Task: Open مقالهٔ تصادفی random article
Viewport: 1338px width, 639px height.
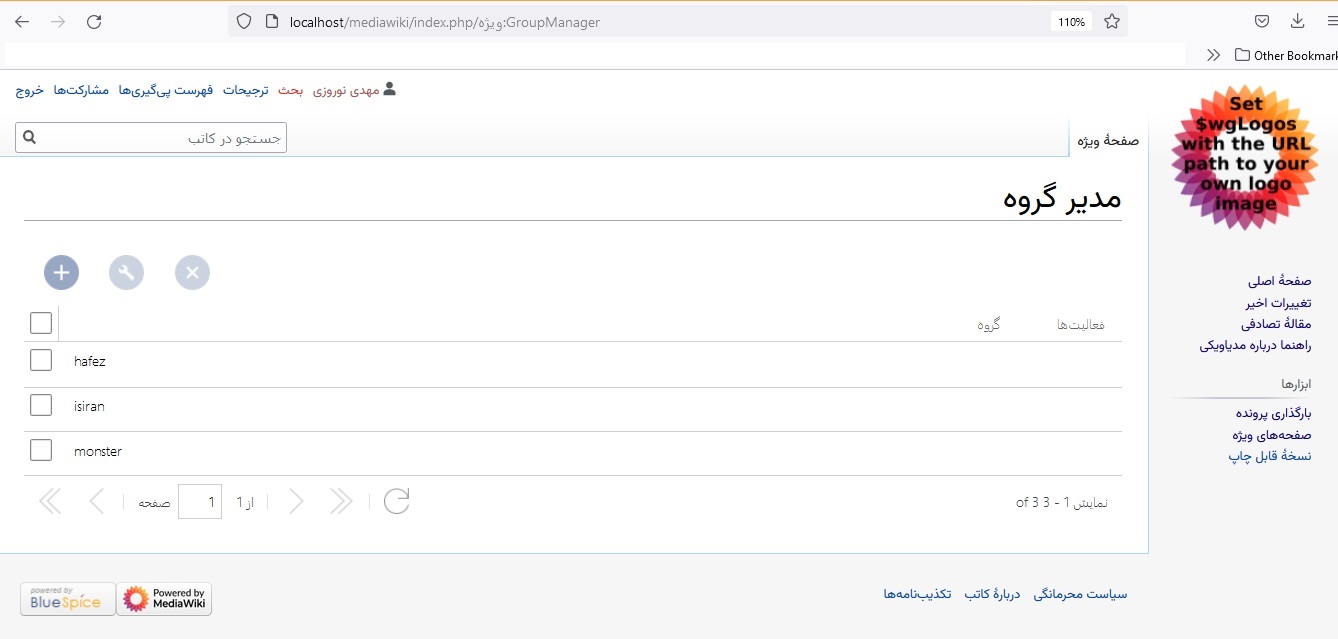Action: click(x=1276, y=324)
